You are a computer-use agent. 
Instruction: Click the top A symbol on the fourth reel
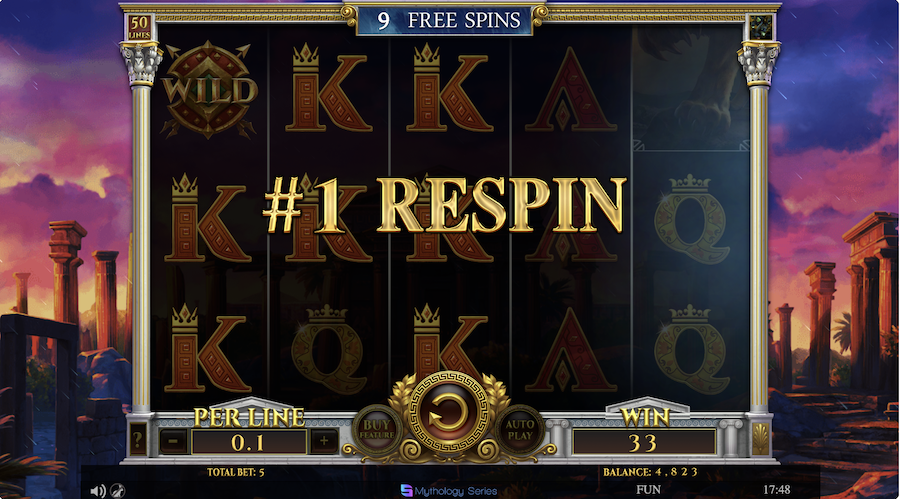571,90
